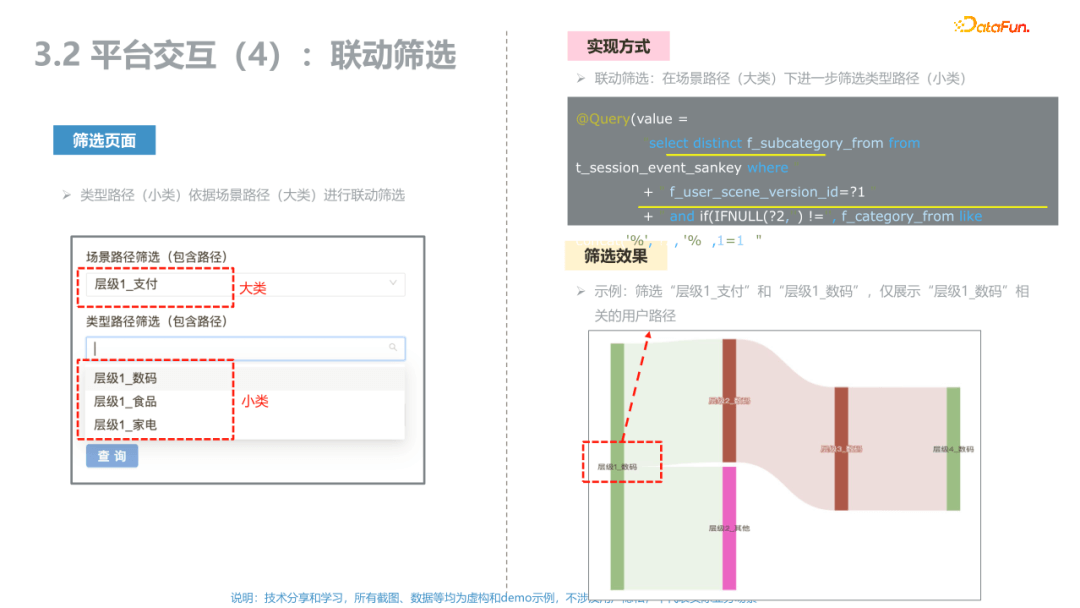
Task: Click the @Query annotation text
Action: coord(603,119)
